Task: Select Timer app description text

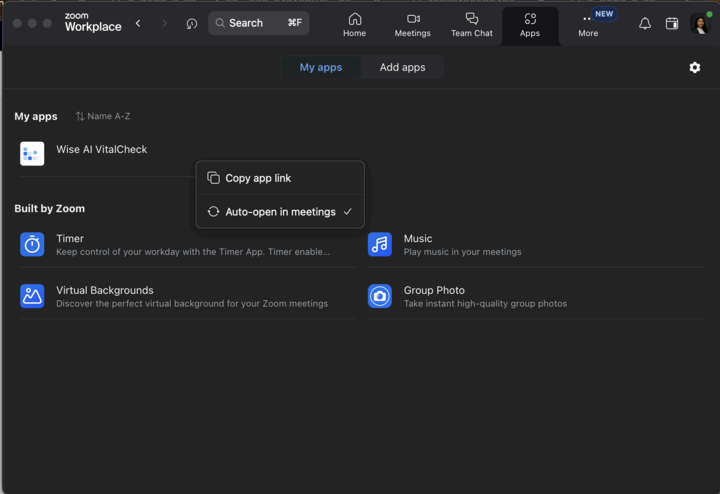Action: coord(193,252)
